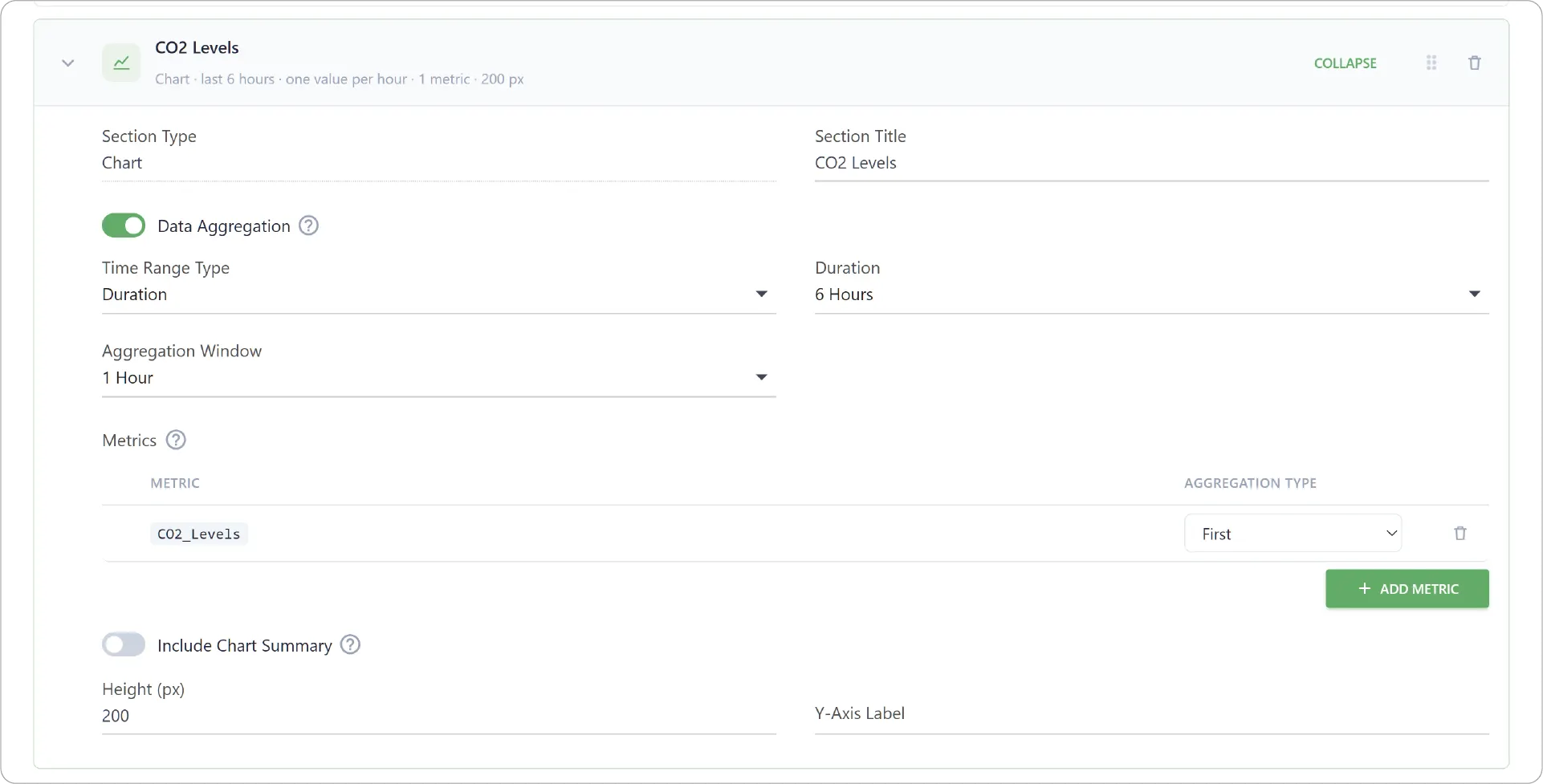
Task: Open the Aggregation Window dropdown
Action: pyautogui.click(x=439, y=378)
